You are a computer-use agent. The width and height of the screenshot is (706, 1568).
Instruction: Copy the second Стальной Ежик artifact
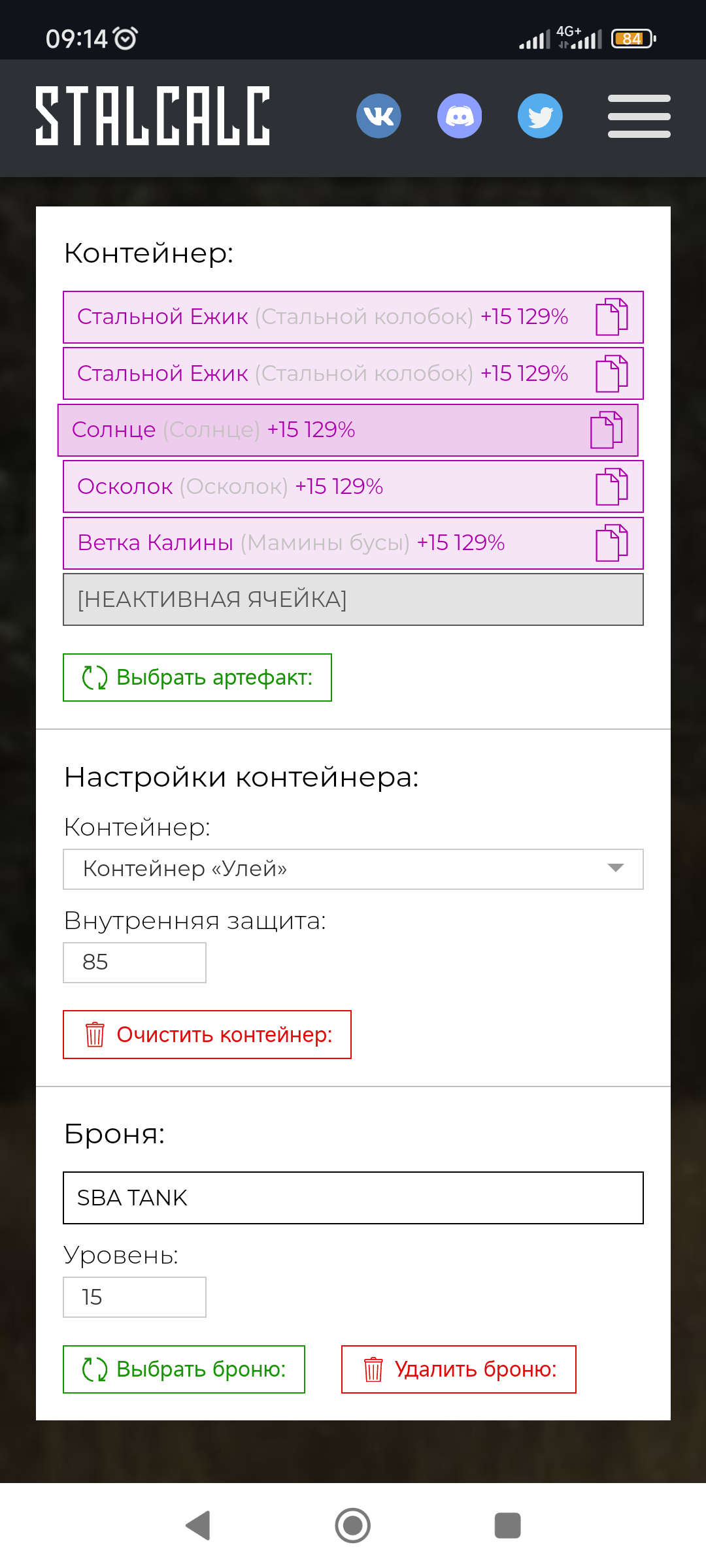[x=612, y=374]
